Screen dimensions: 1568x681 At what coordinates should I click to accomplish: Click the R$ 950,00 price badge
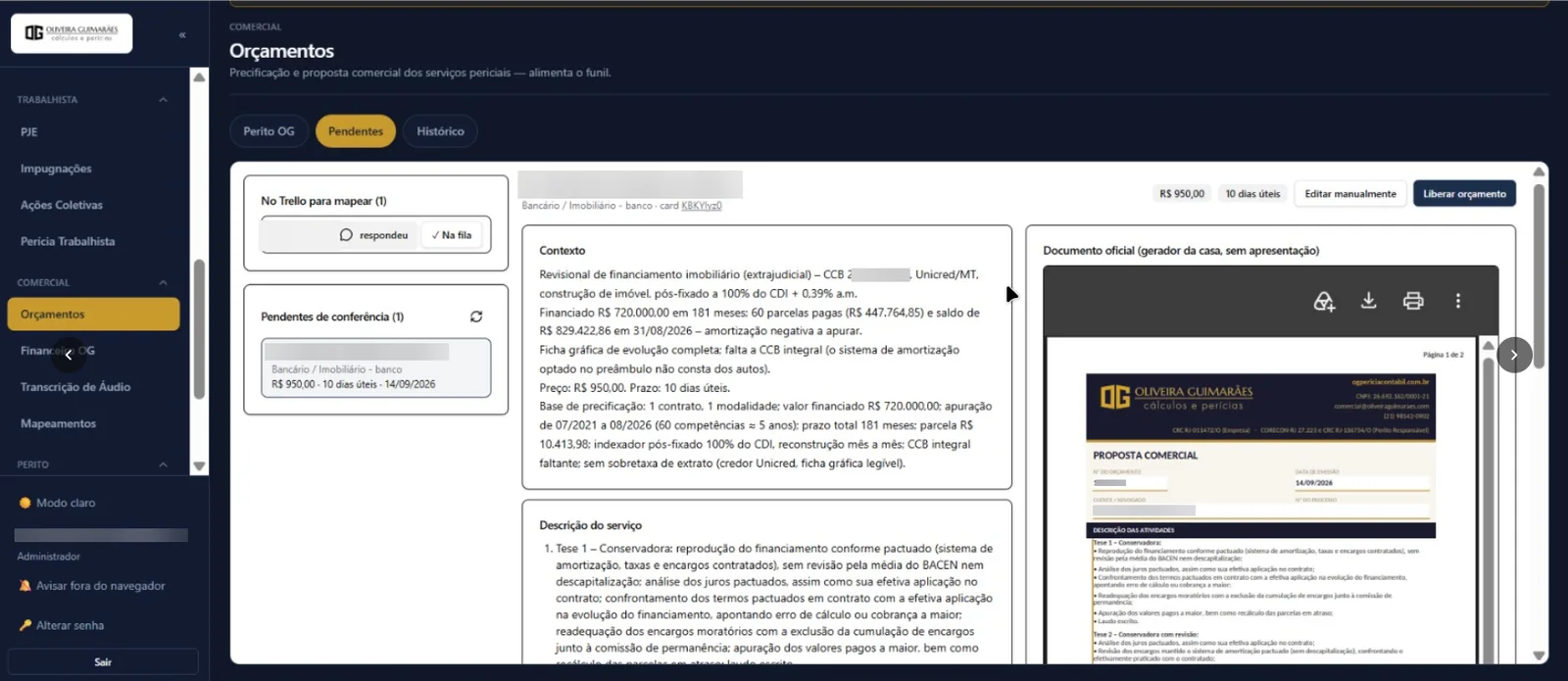point(1182,194)
